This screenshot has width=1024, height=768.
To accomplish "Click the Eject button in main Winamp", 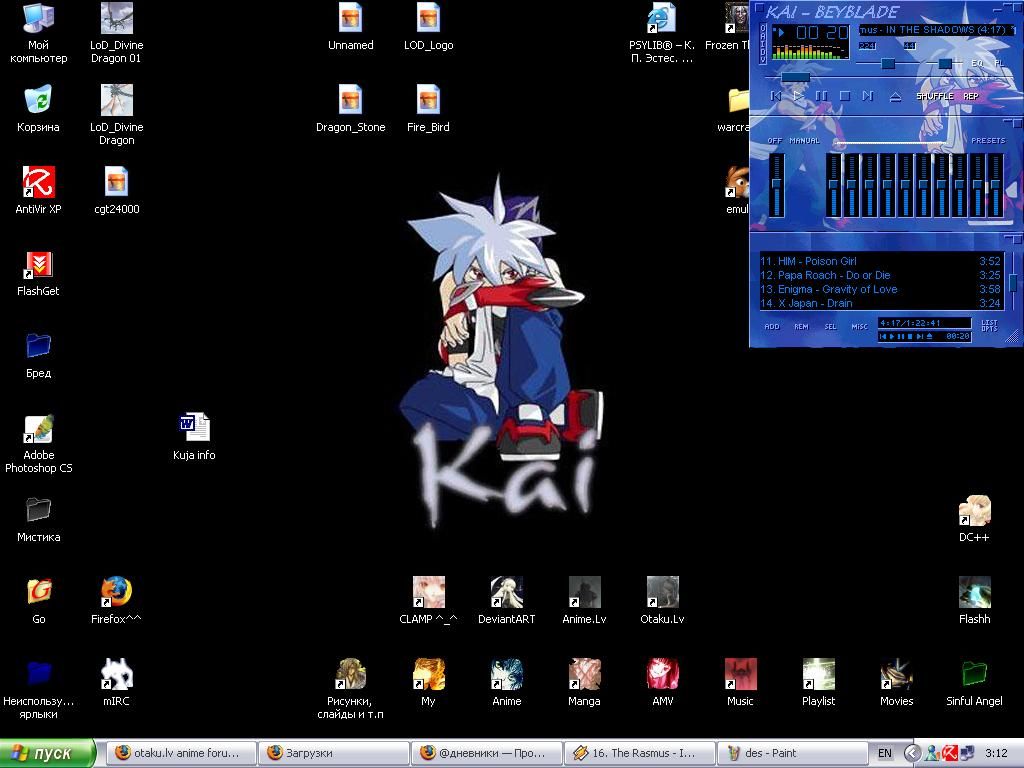I will pyautogui.click(x=895, y=97).
